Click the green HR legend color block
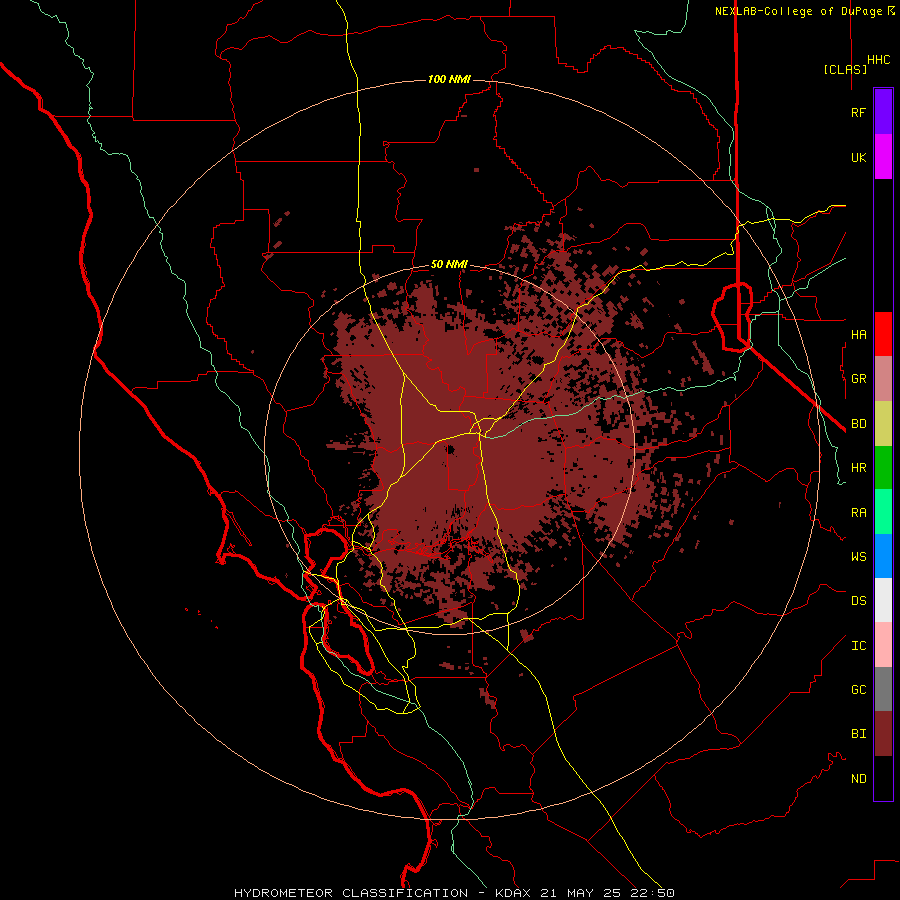The height and width of the screenshot is (900, 900). tap(883, 467)
